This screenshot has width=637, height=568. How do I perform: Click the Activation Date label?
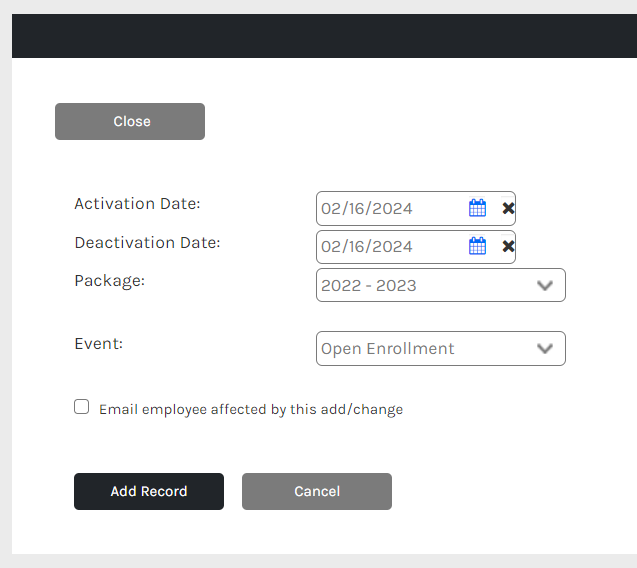coord(137,204)
